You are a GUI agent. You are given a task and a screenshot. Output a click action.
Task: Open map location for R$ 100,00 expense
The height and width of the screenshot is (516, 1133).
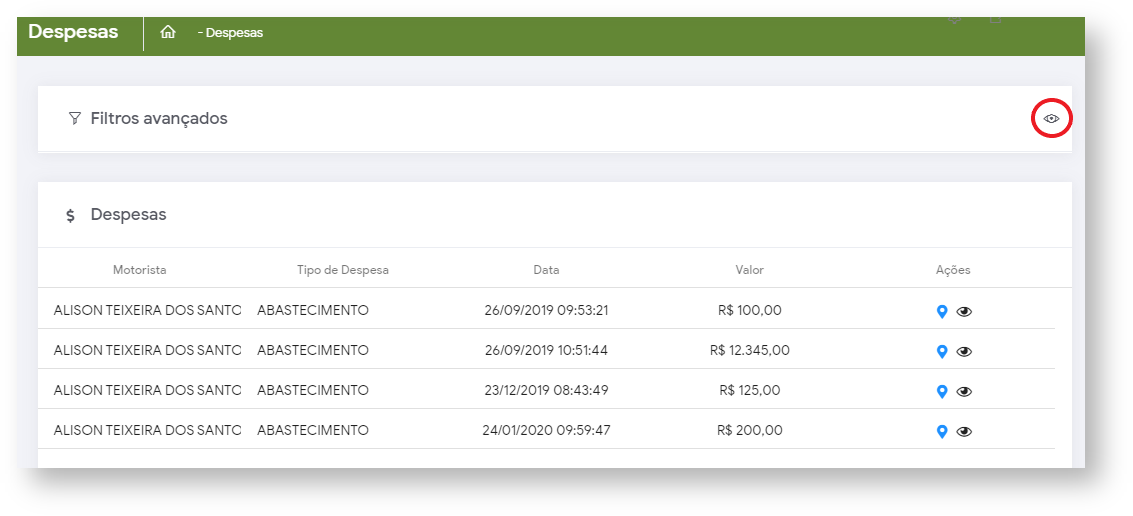pyautogui.click(x=941, y=311)
